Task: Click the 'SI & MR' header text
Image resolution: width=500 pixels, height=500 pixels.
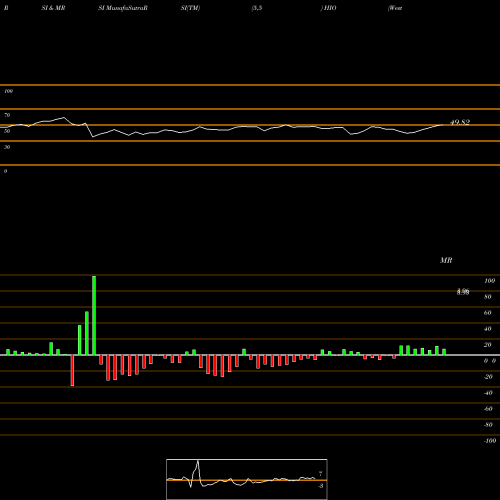Action: [53, 8]
